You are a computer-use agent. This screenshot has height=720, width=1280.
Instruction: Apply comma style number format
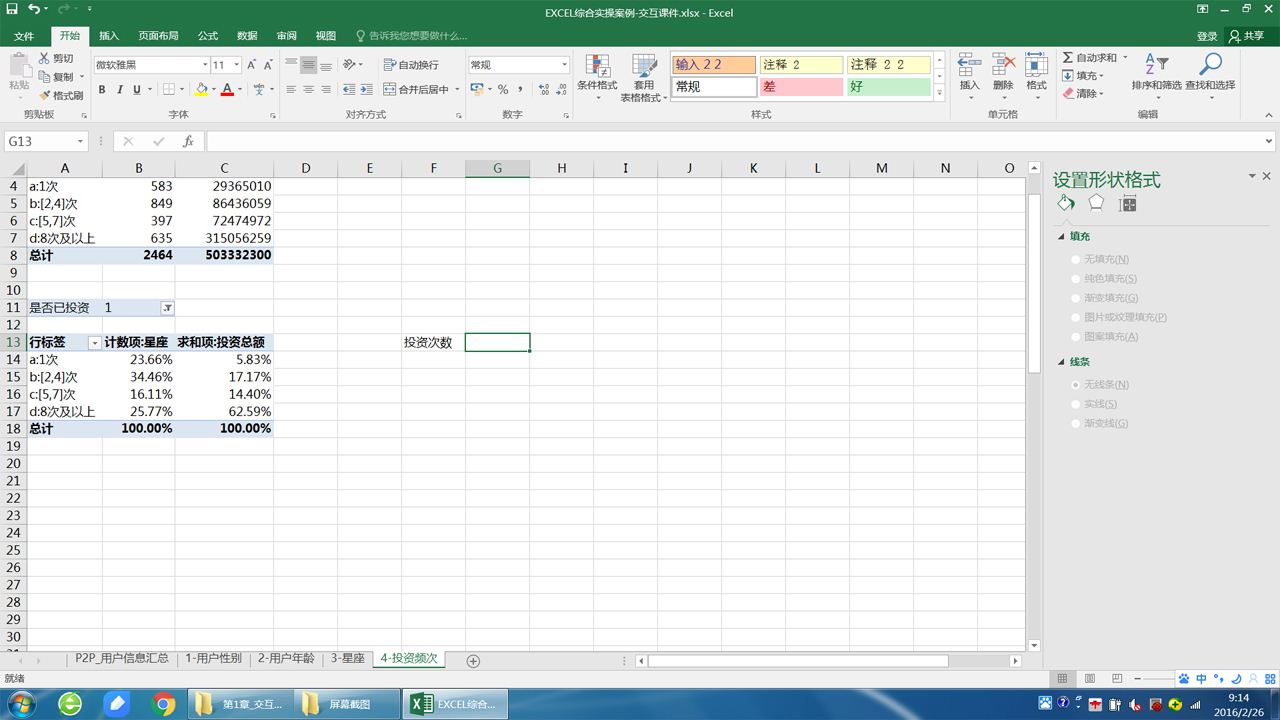click(519, 89)
